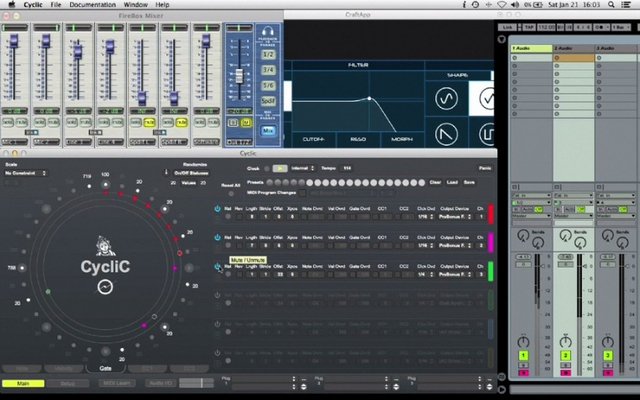This screenshot has height=400, width=640.
Task: Toggle Ableton track 3 activator button
Action: (608, 356)
